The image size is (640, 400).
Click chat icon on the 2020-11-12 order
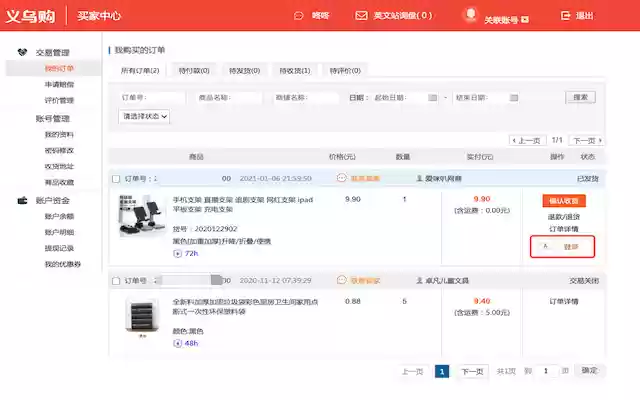click(x=342, y=280)
